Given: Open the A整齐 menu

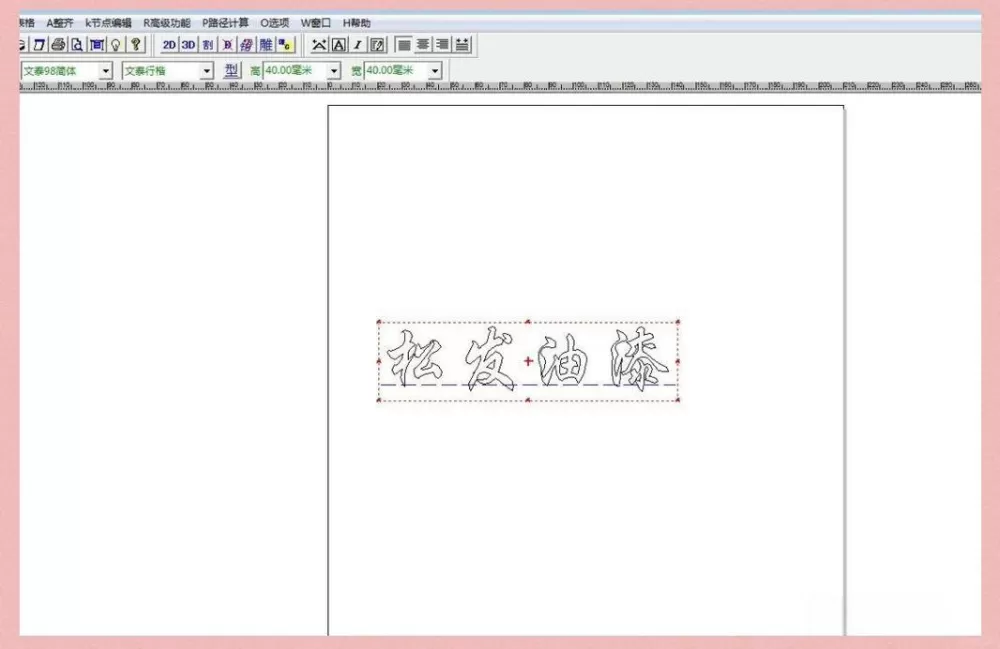Looking at the screenshot, I should 60,23.
